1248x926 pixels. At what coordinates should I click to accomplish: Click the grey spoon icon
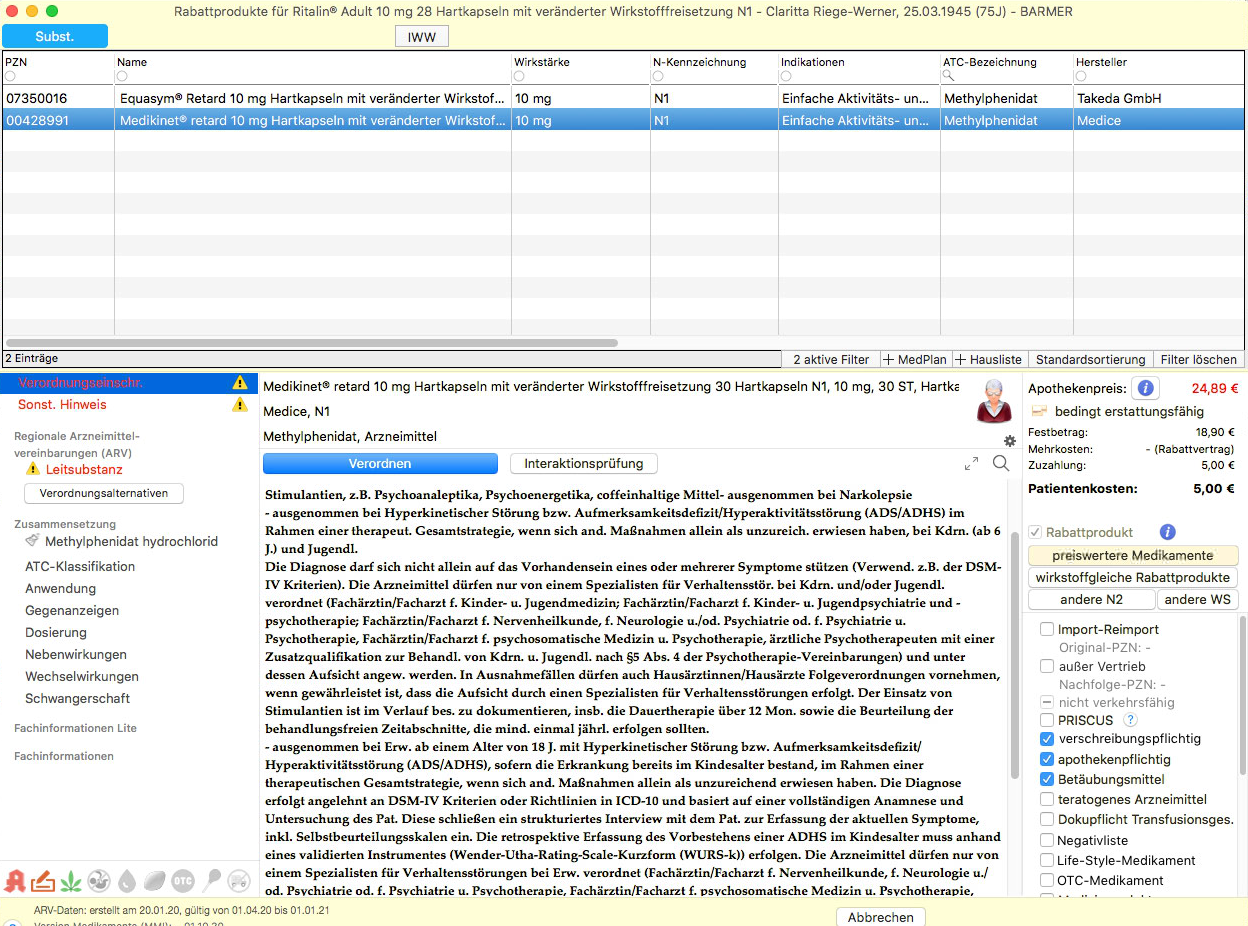click(211, 881)
